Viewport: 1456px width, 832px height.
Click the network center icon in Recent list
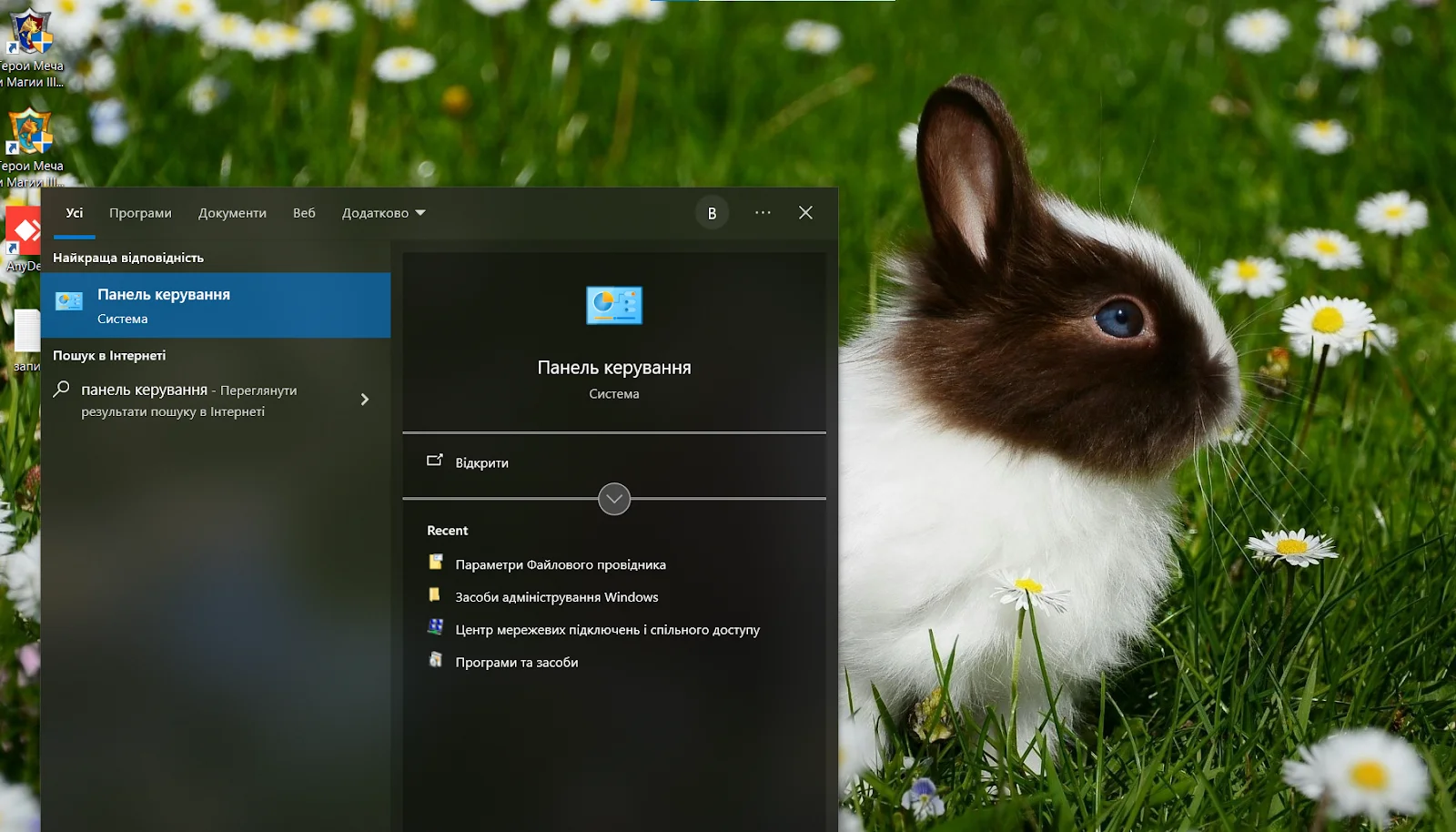[436, 627]
